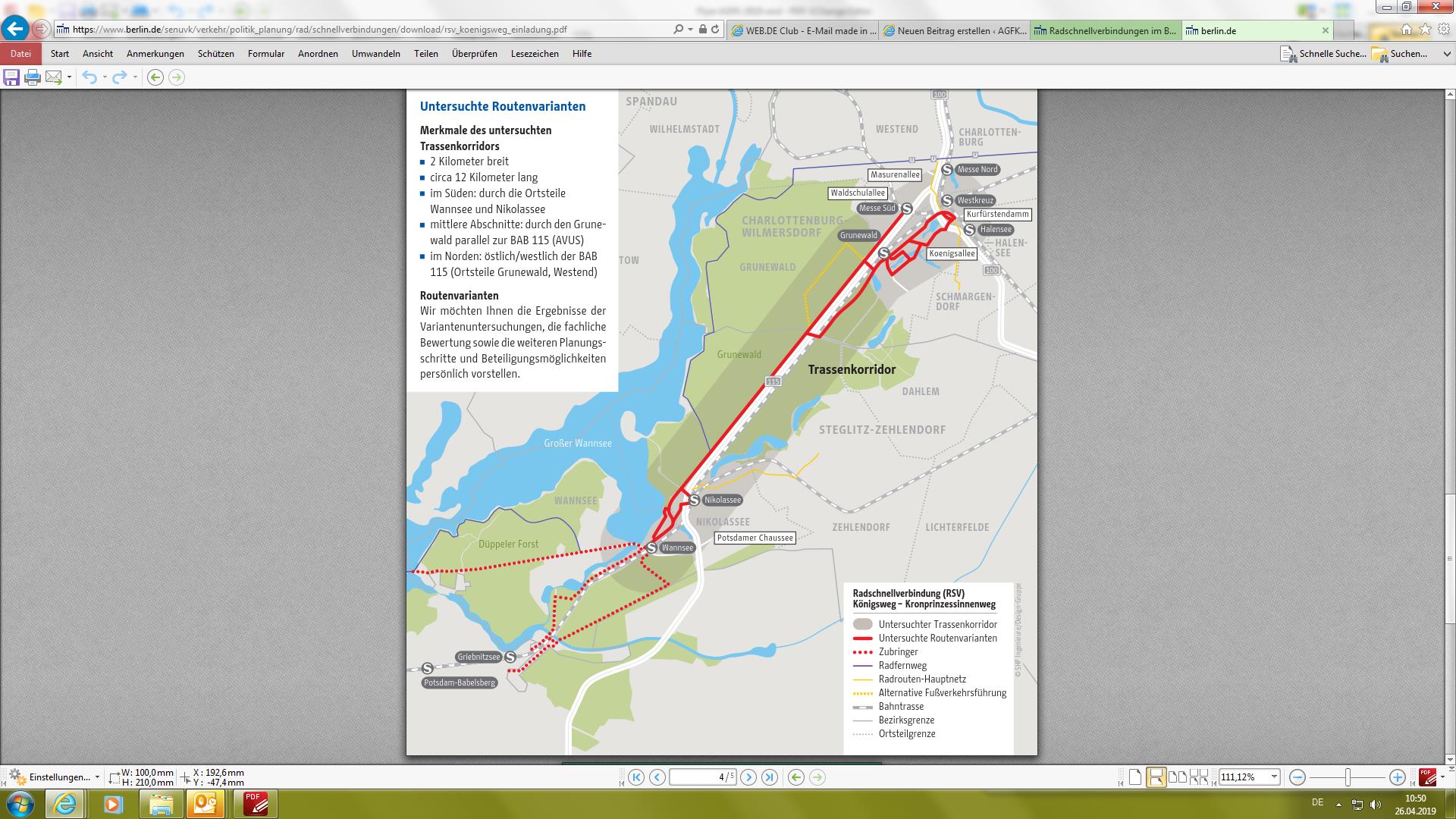Click the security lock icon in address bar
This screenshot has width=1456, height=819.
coord(703,30)
